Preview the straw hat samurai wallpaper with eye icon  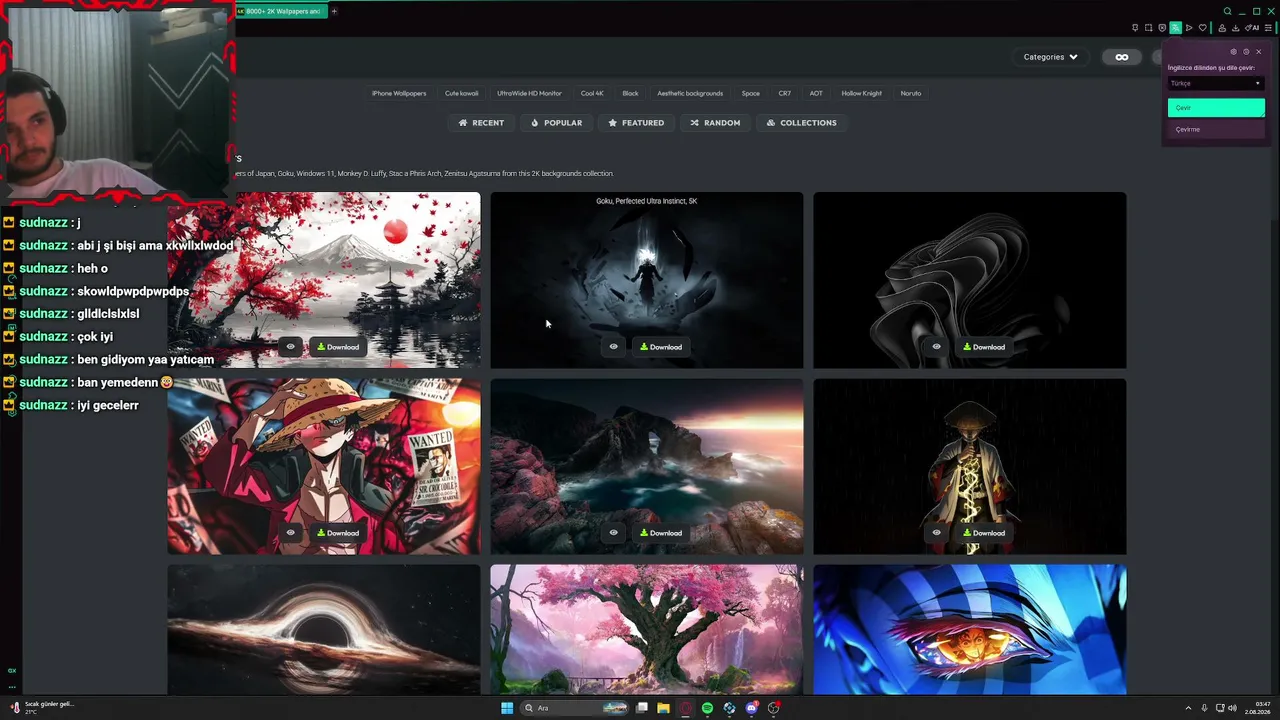[937, 533]
